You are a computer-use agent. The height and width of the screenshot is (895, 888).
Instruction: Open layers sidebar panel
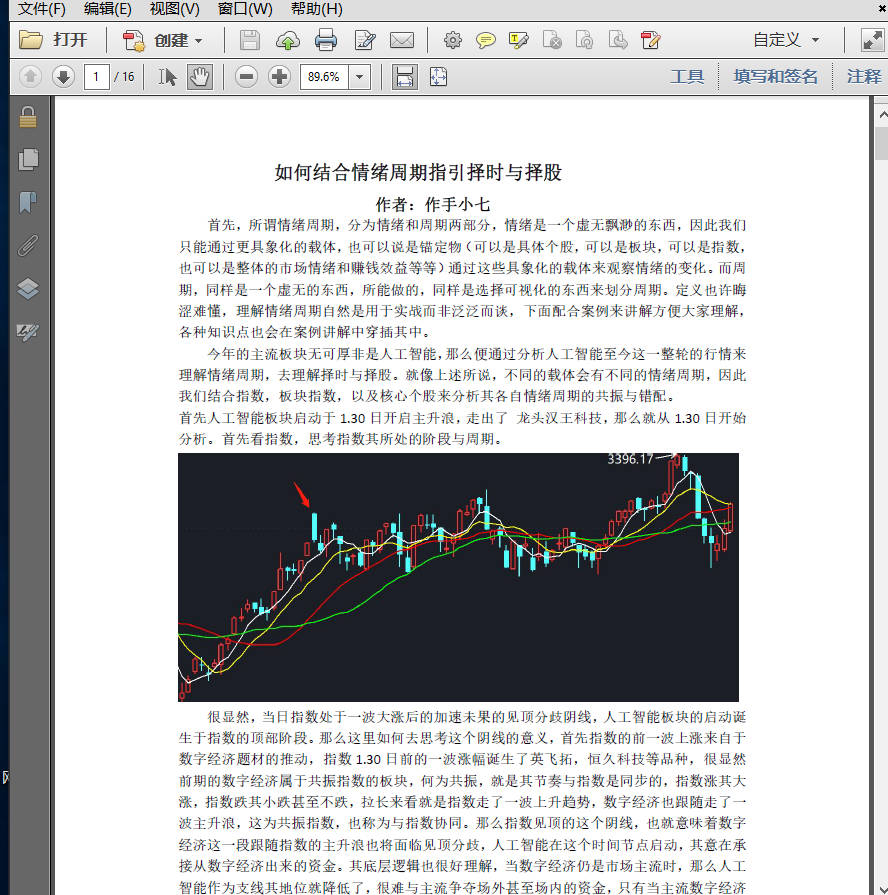[28, 289]
